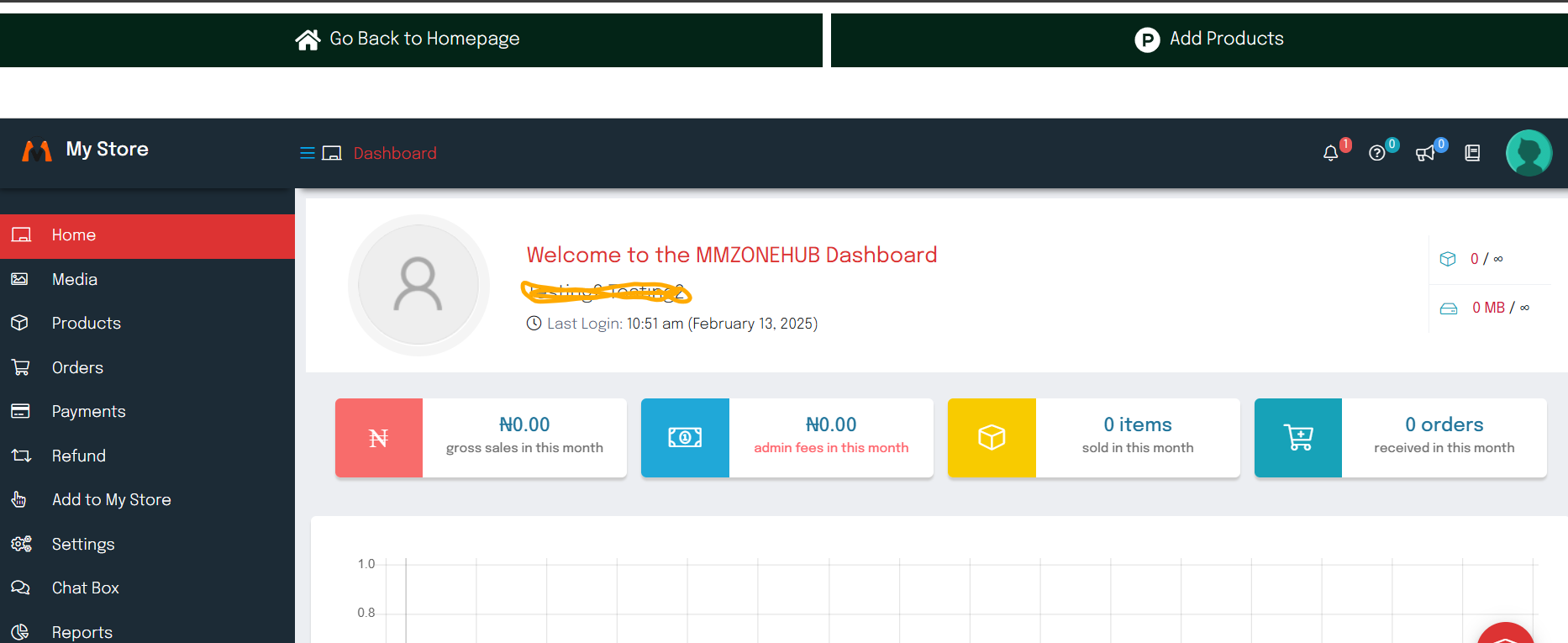The image size is (1568, 643).
Task: Click admin fees in this month label
Action: (x=831, y=448)
